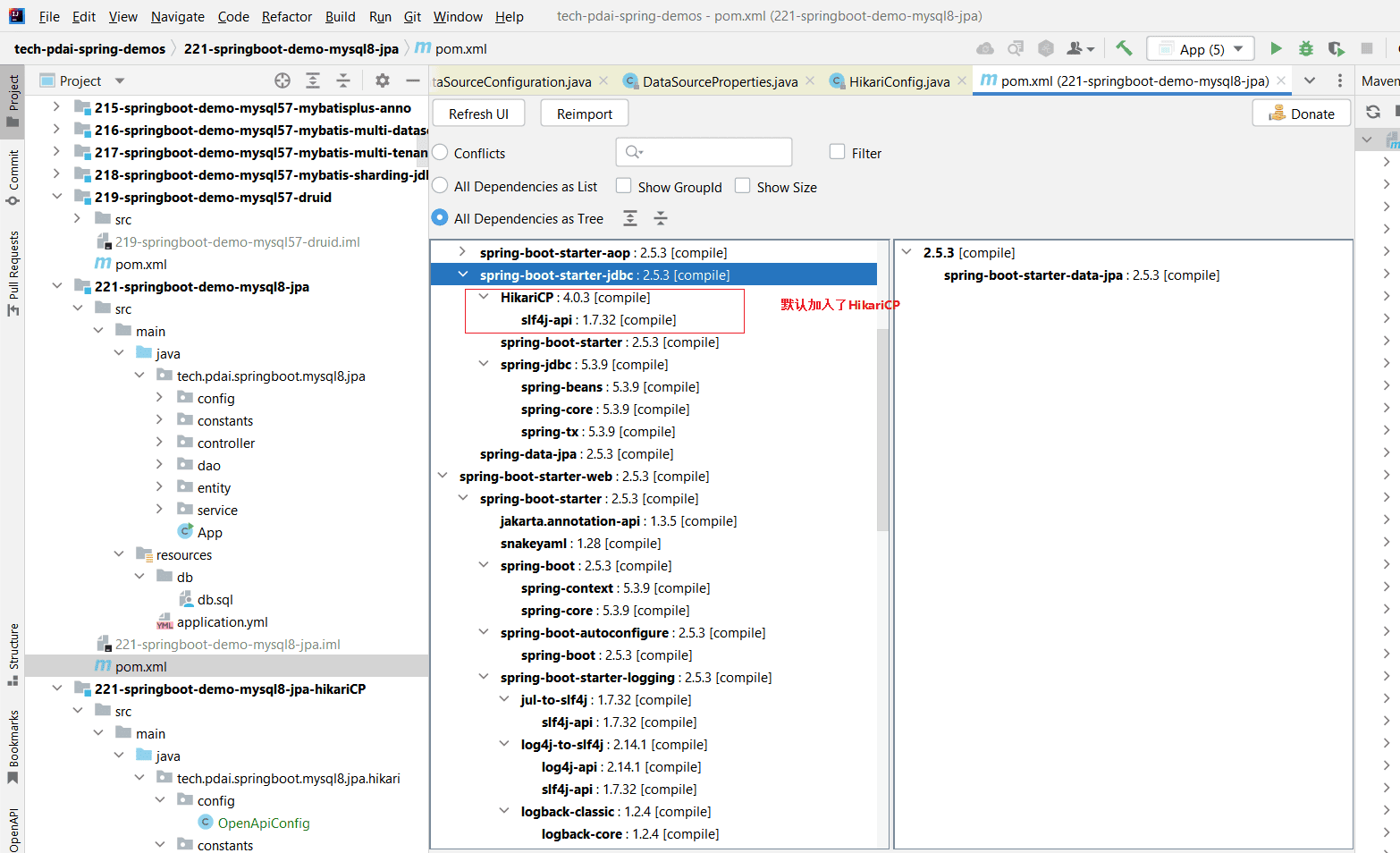Run the App configuration with green play
Image resolution: width=1400 pixels, height=853 pixels.
1276,48
